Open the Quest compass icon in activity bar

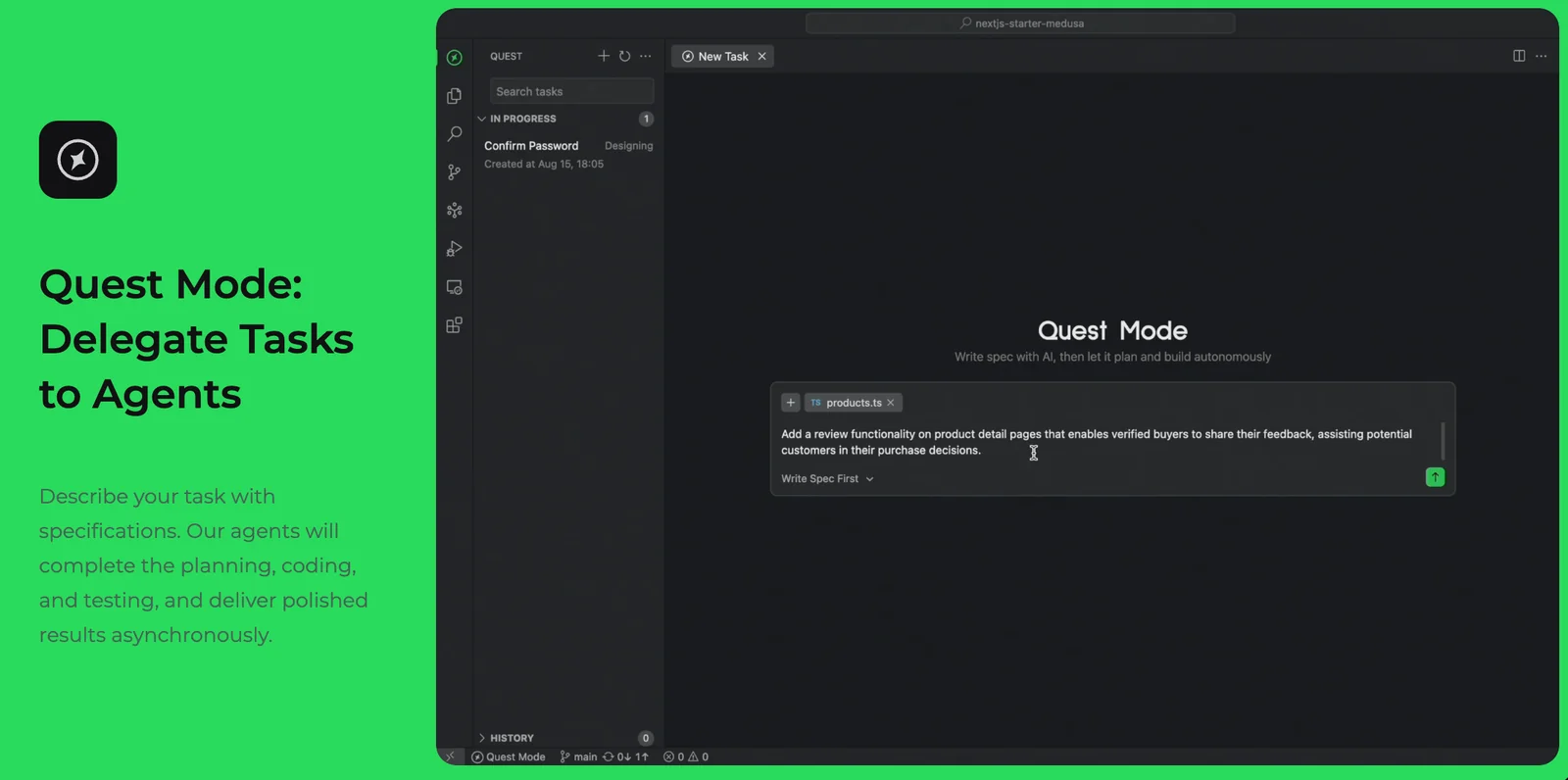coord(454,58)
